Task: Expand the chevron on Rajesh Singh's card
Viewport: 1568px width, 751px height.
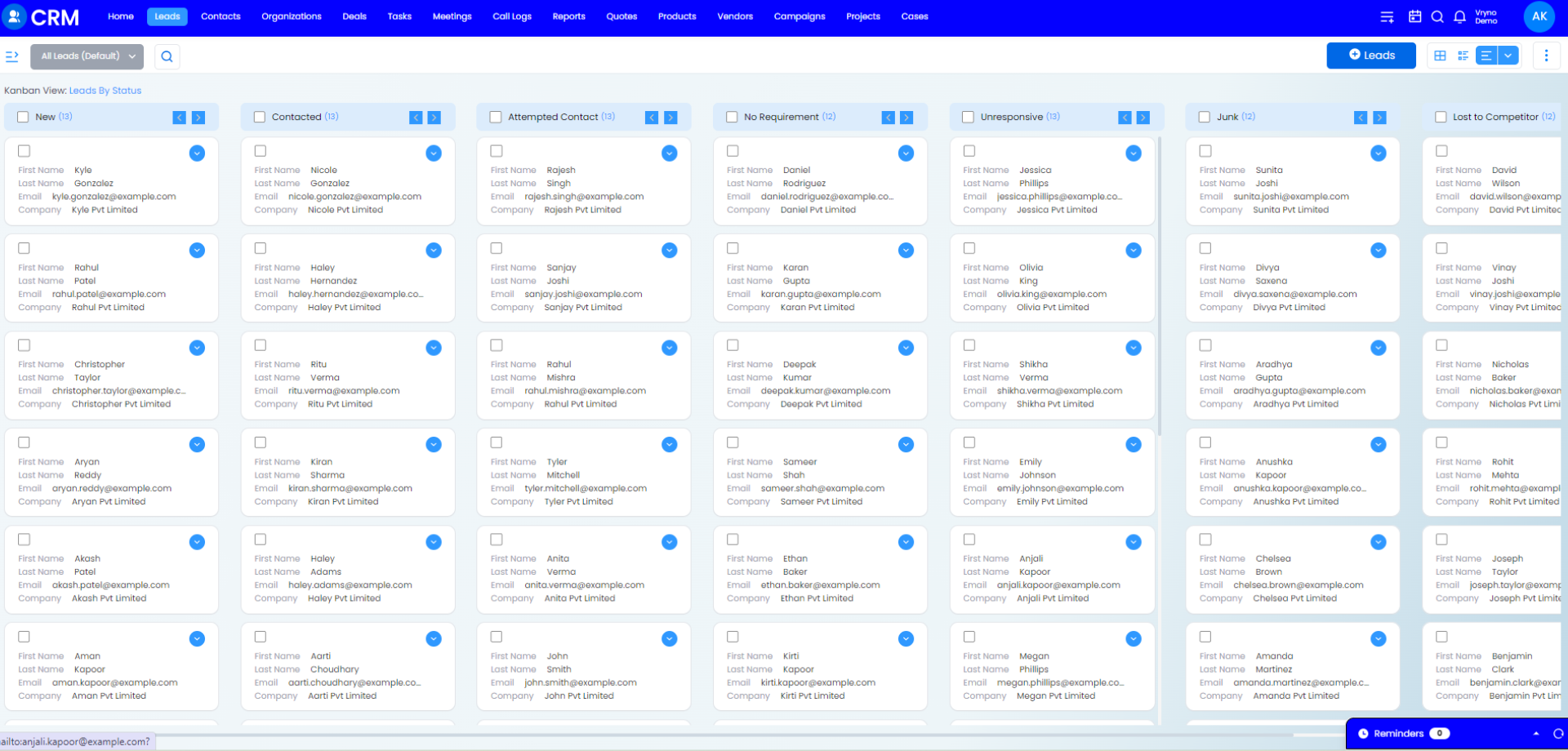Action: pyautogui.click(x=670, y=153)
